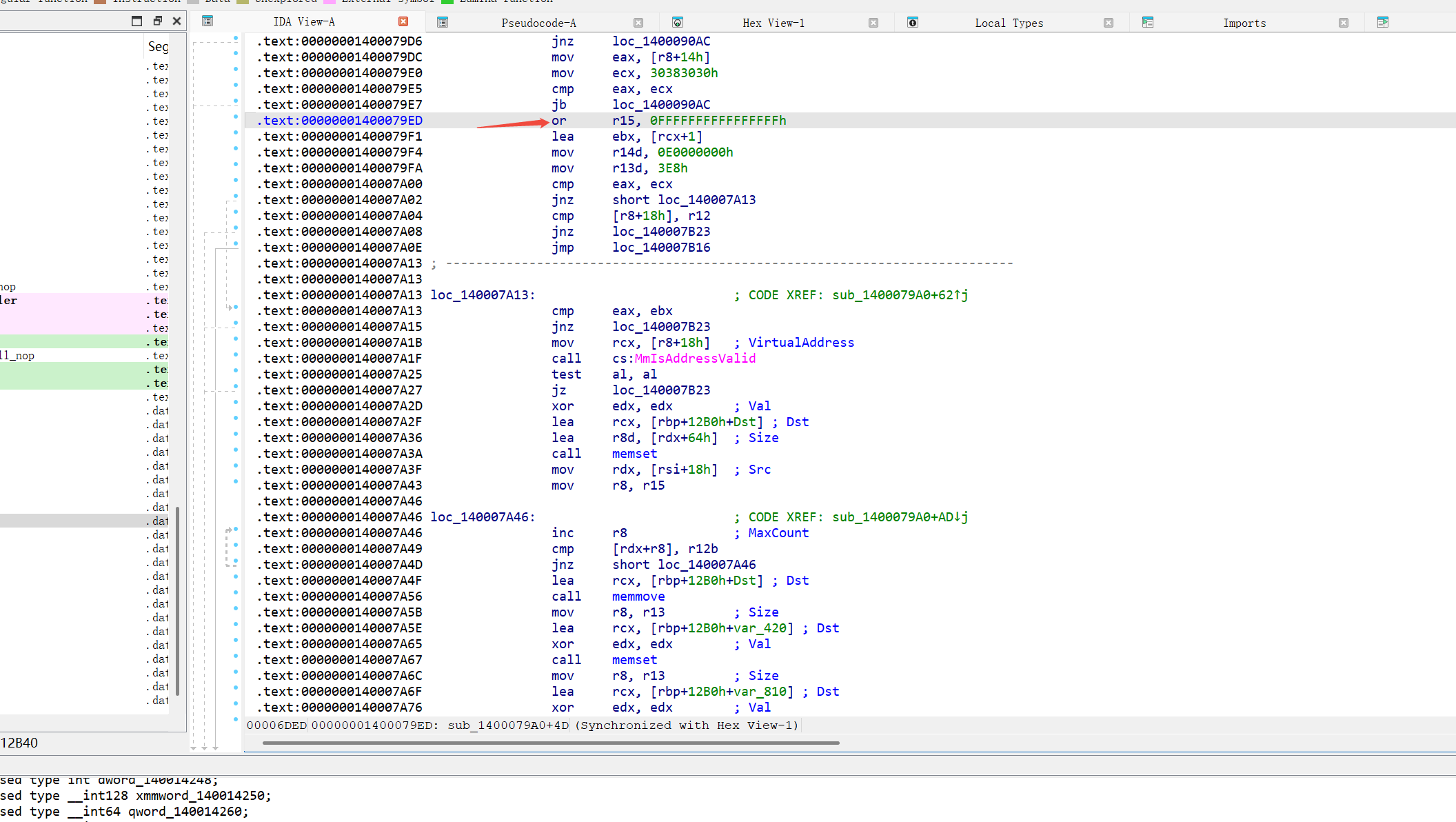Click the Seg column header in functions list
The image size is (1456, 822).
pos(158,46)
